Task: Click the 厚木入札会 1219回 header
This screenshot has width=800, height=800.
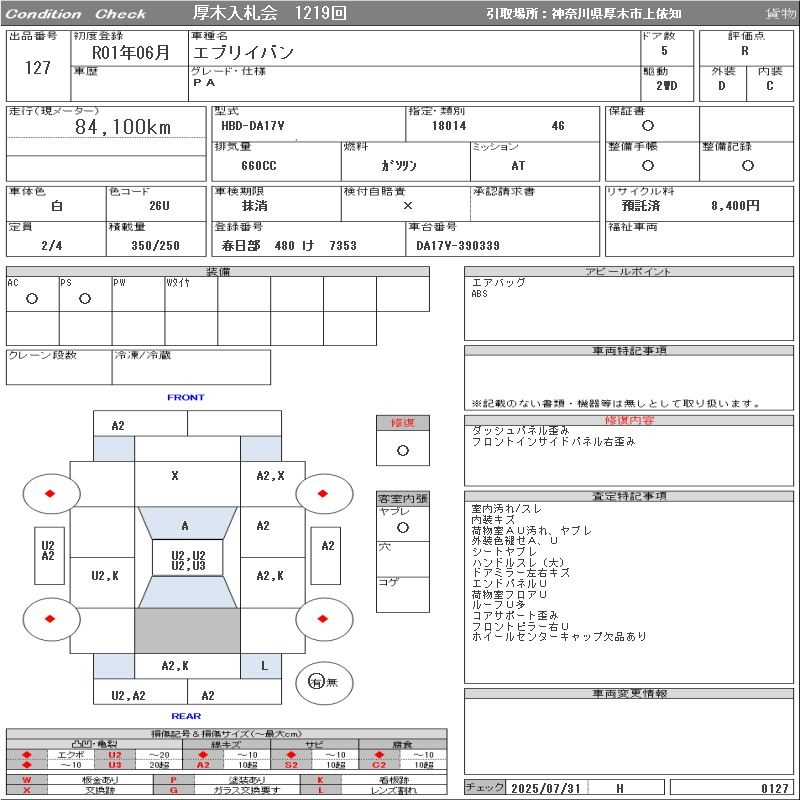Action: pos(269,13)
